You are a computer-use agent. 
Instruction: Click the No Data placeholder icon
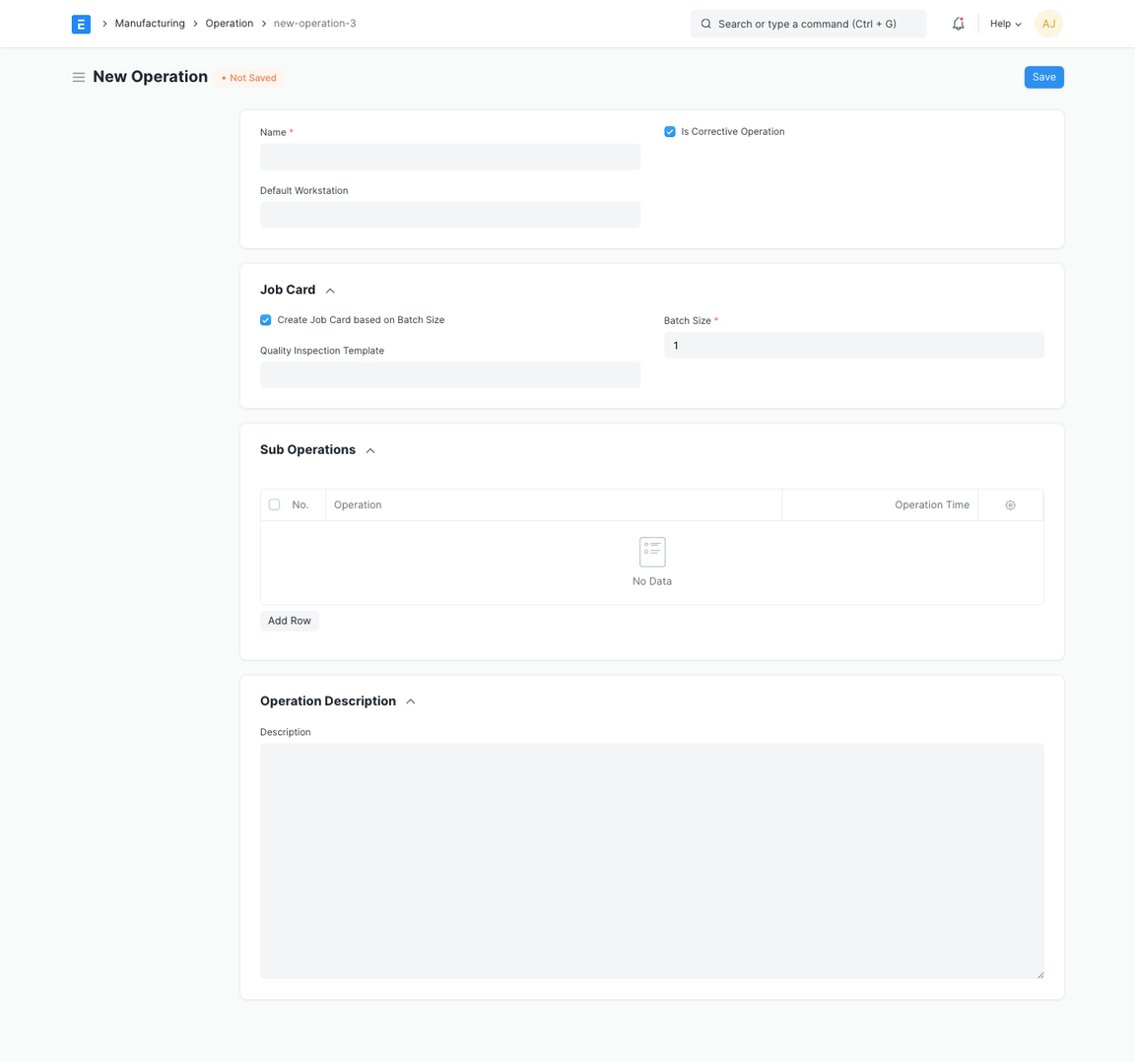652,552
